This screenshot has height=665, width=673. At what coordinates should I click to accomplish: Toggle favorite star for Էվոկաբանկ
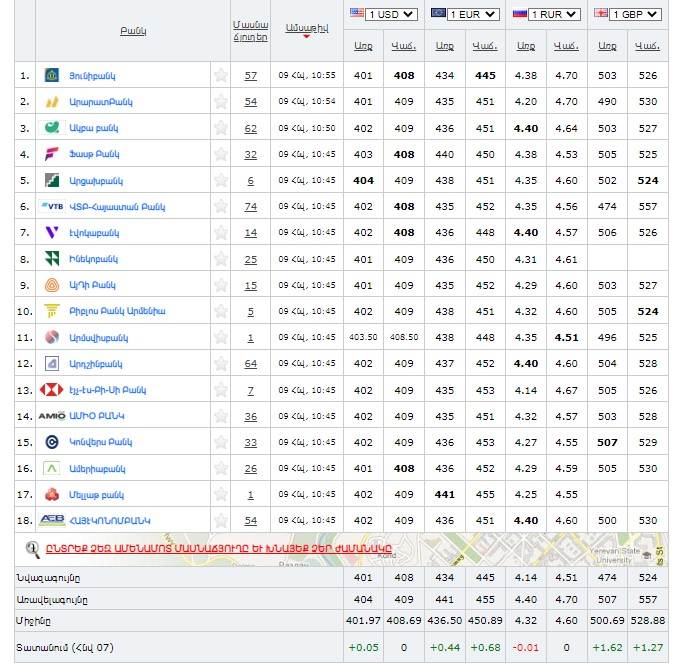[x=221, y=233]
